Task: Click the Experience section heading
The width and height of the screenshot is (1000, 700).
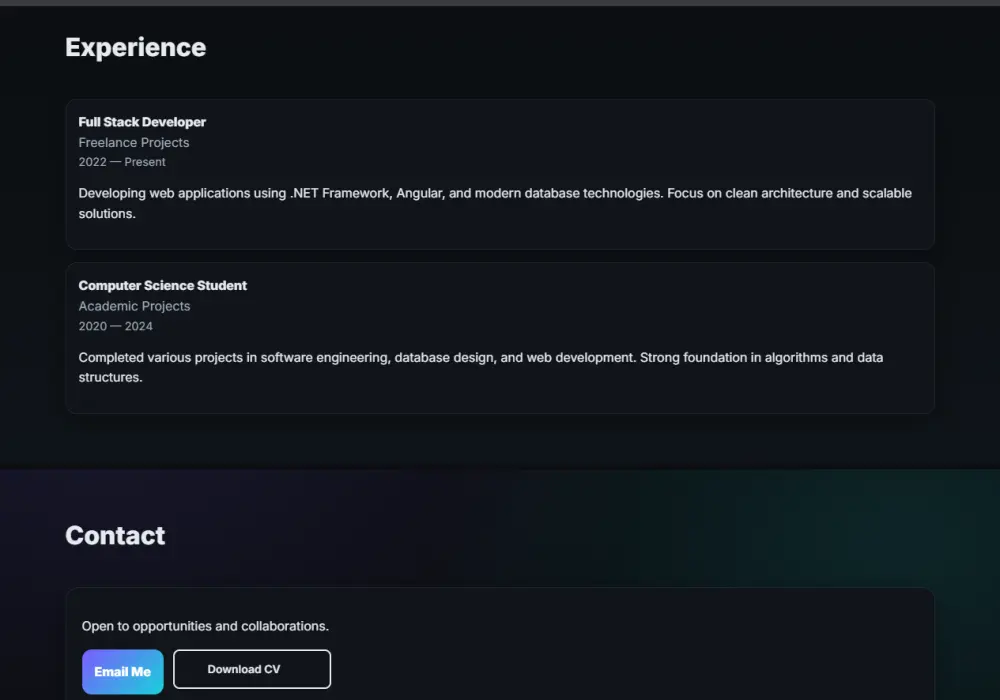Action: click(135, 48)
